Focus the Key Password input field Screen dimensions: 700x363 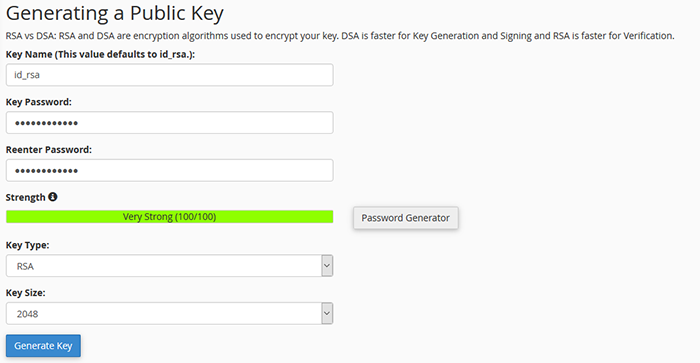pos(170,122)
